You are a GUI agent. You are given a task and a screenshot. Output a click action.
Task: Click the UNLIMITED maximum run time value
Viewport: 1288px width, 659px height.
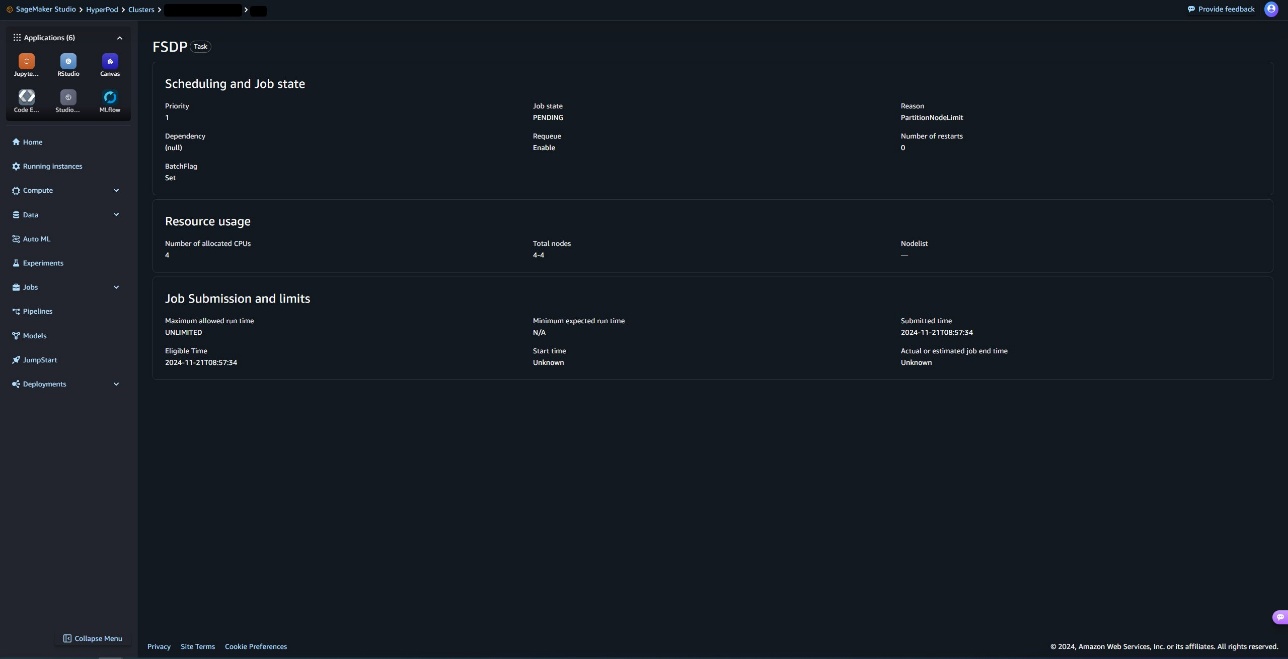183,333
